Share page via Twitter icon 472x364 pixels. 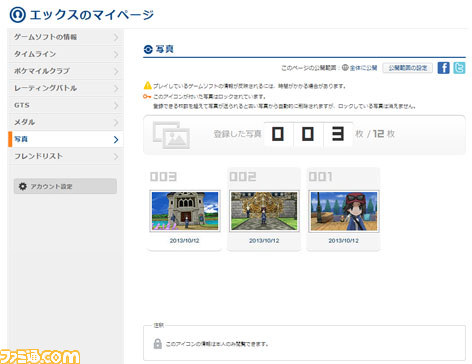click(x=459, y=68)
